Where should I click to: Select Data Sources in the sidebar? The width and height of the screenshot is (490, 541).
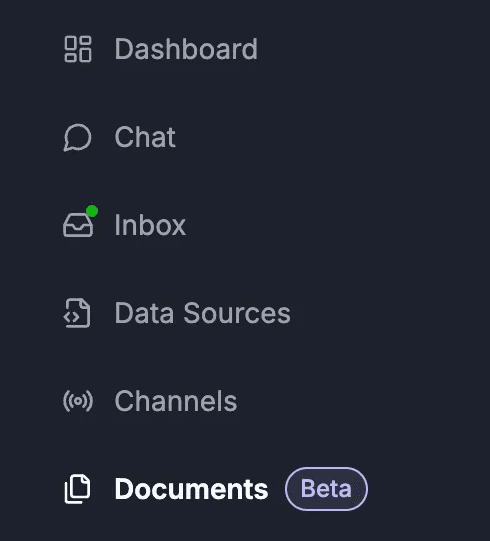[177, 313]
